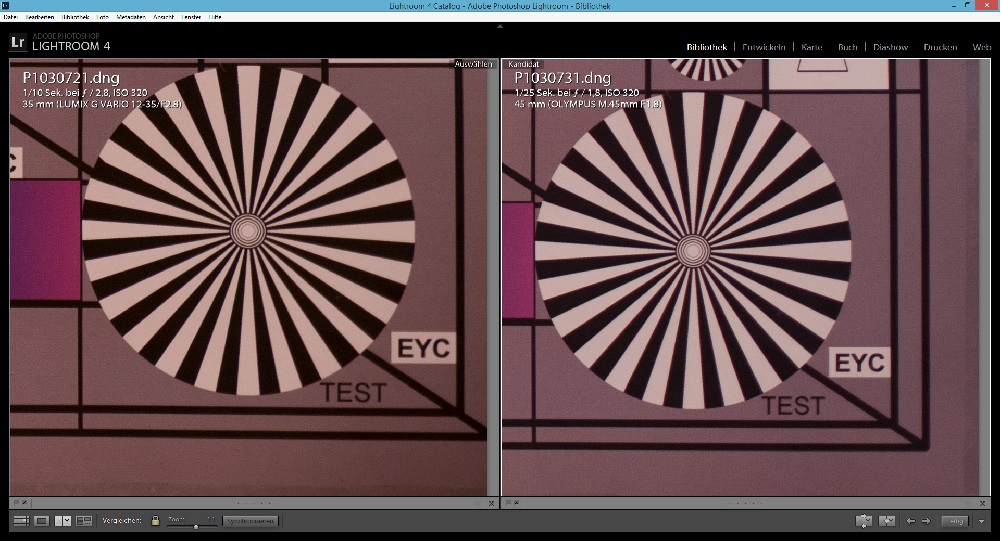The height and width of the screenshot is (542, 1001).
Task: Switch to the Web module
Action: coord(982,47)
